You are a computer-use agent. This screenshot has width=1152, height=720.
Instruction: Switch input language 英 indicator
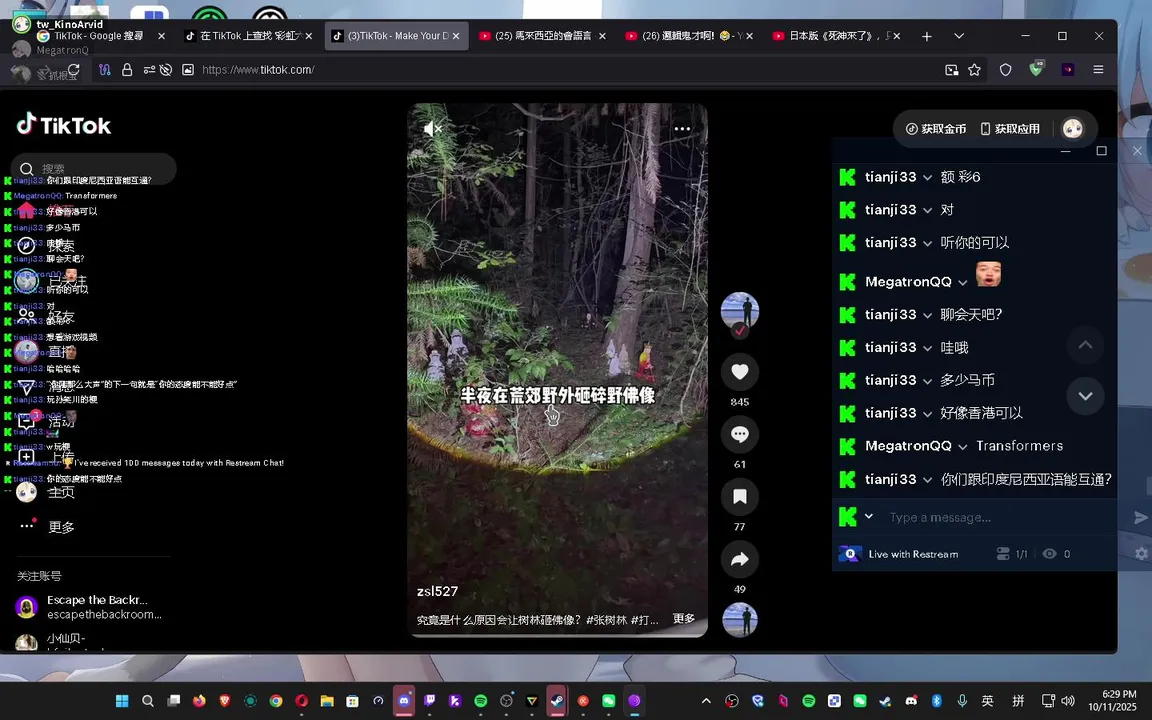pos(987,701)
